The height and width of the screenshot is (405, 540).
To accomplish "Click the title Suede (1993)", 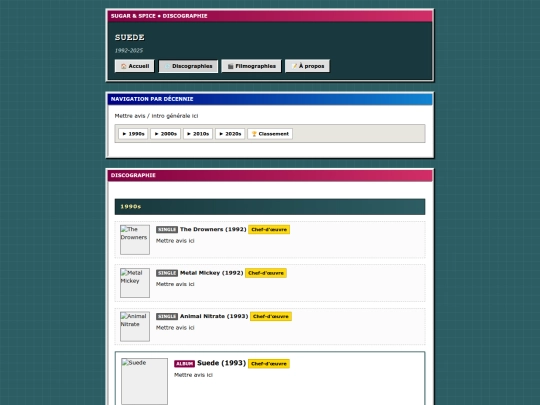I will [221, 363].
